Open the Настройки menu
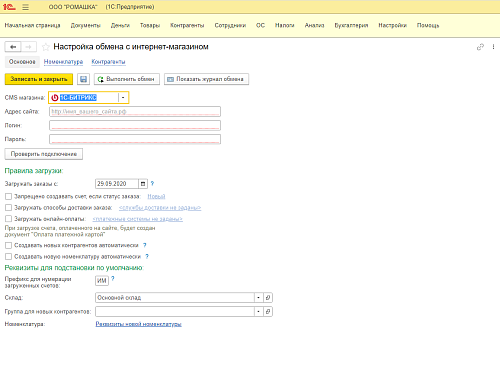 click(x=393, y=25)
